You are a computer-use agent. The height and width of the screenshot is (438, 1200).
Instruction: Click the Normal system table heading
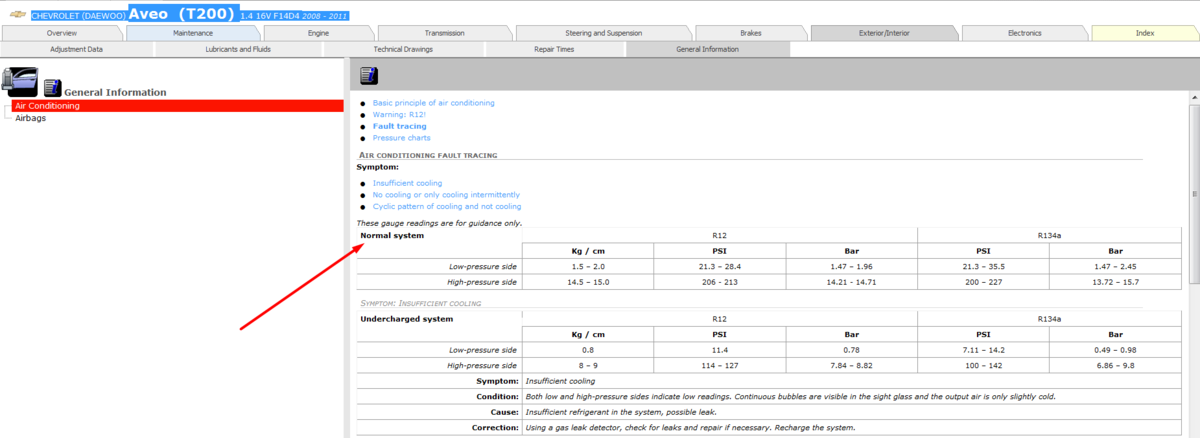point(392,236)
